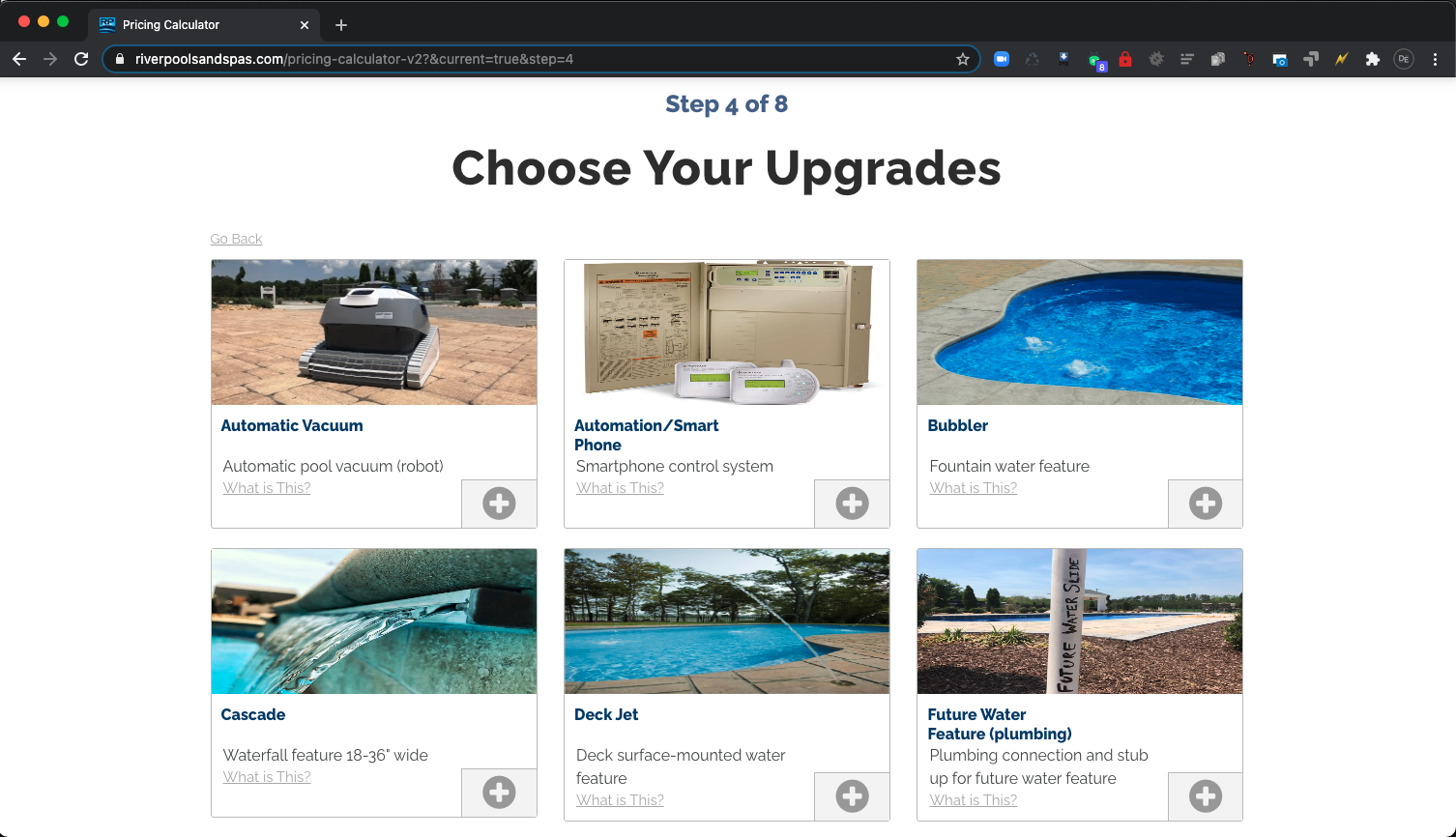The image size is (1456, 837).
Task: Close the Pricing Calculator tab
Action: pyautogui.click(x=305, y=25)
